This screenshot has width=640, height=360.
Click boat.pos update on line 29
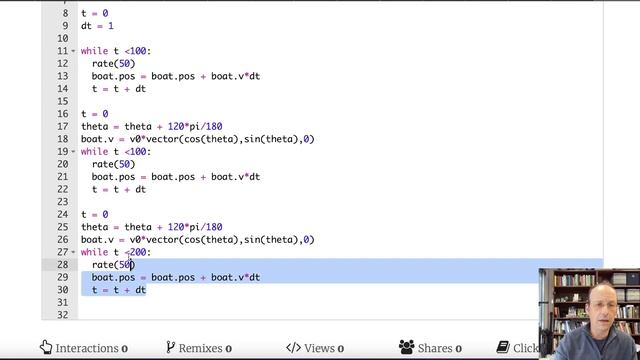(x=176, y=278)
